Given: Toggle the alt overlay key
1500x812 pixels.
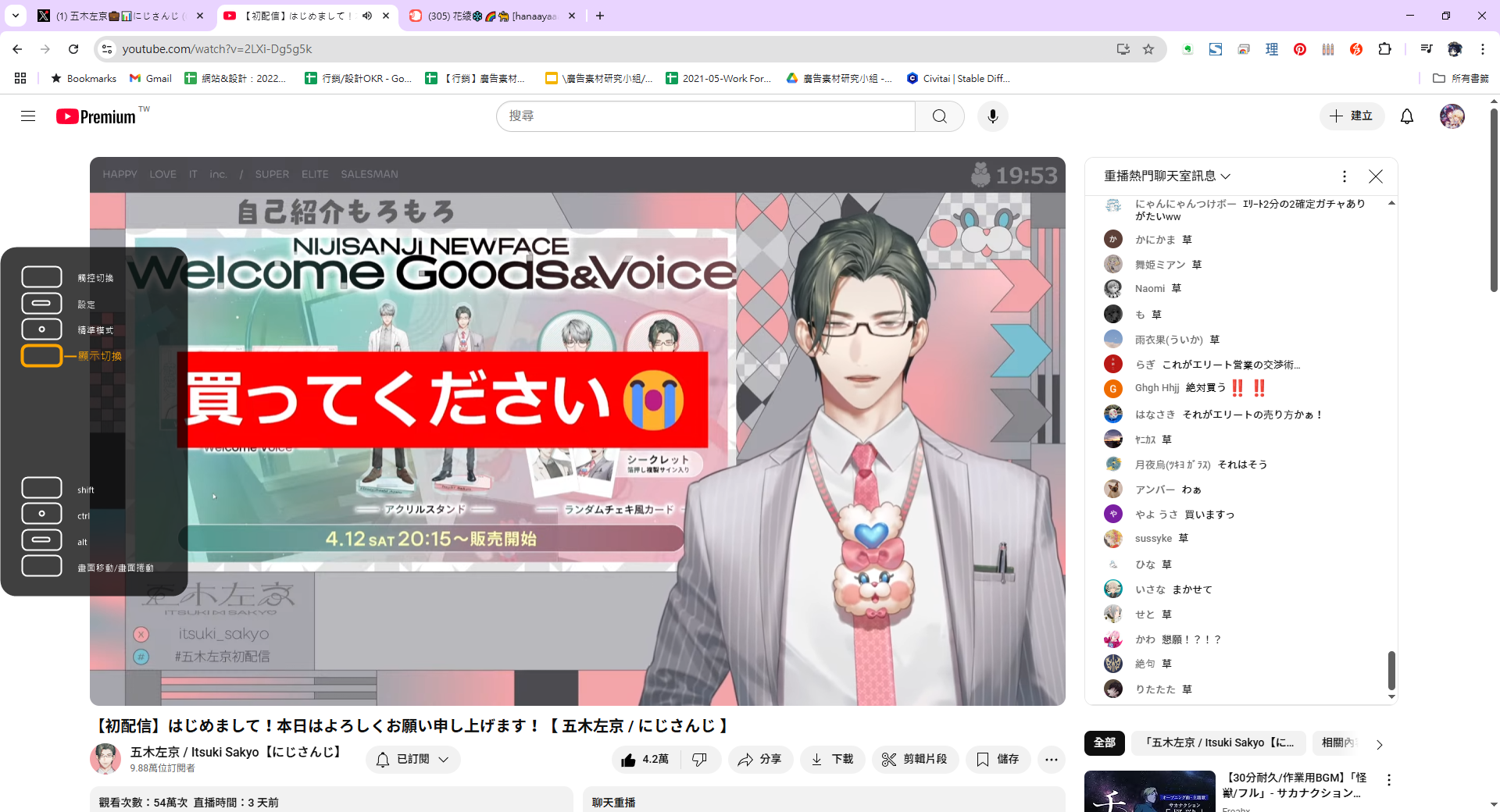Looking at the screenshot, I should click(x=41, y=540).
